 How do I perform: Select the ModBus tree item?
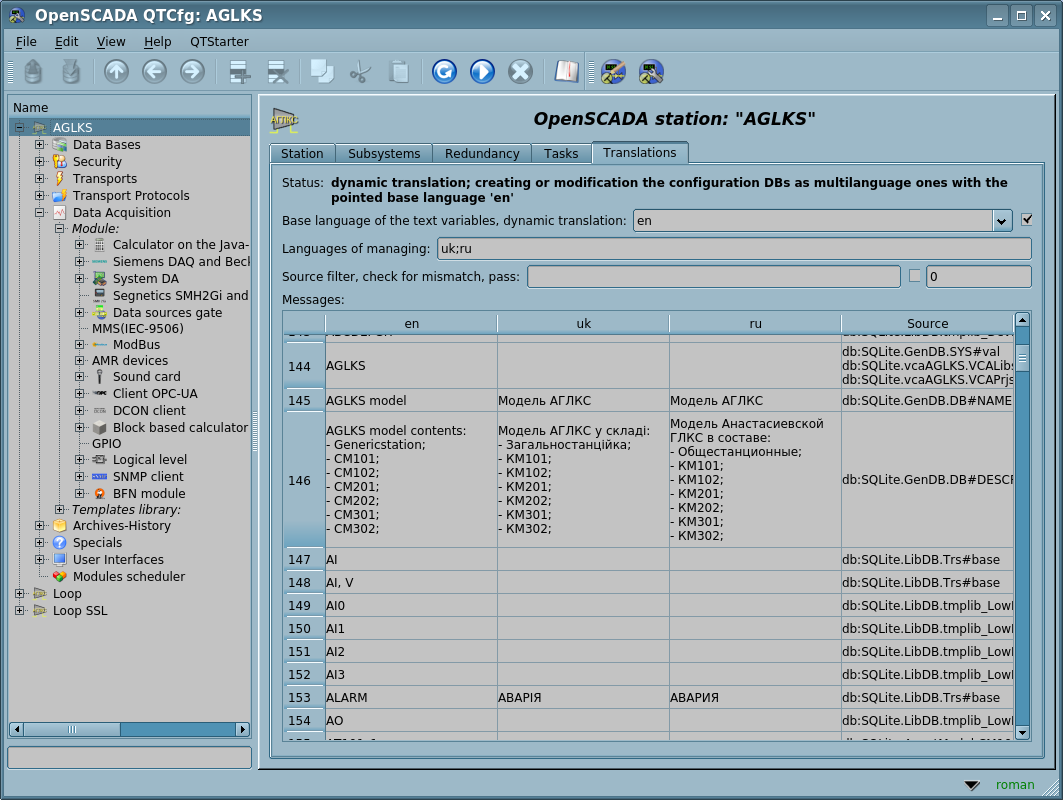136,344
